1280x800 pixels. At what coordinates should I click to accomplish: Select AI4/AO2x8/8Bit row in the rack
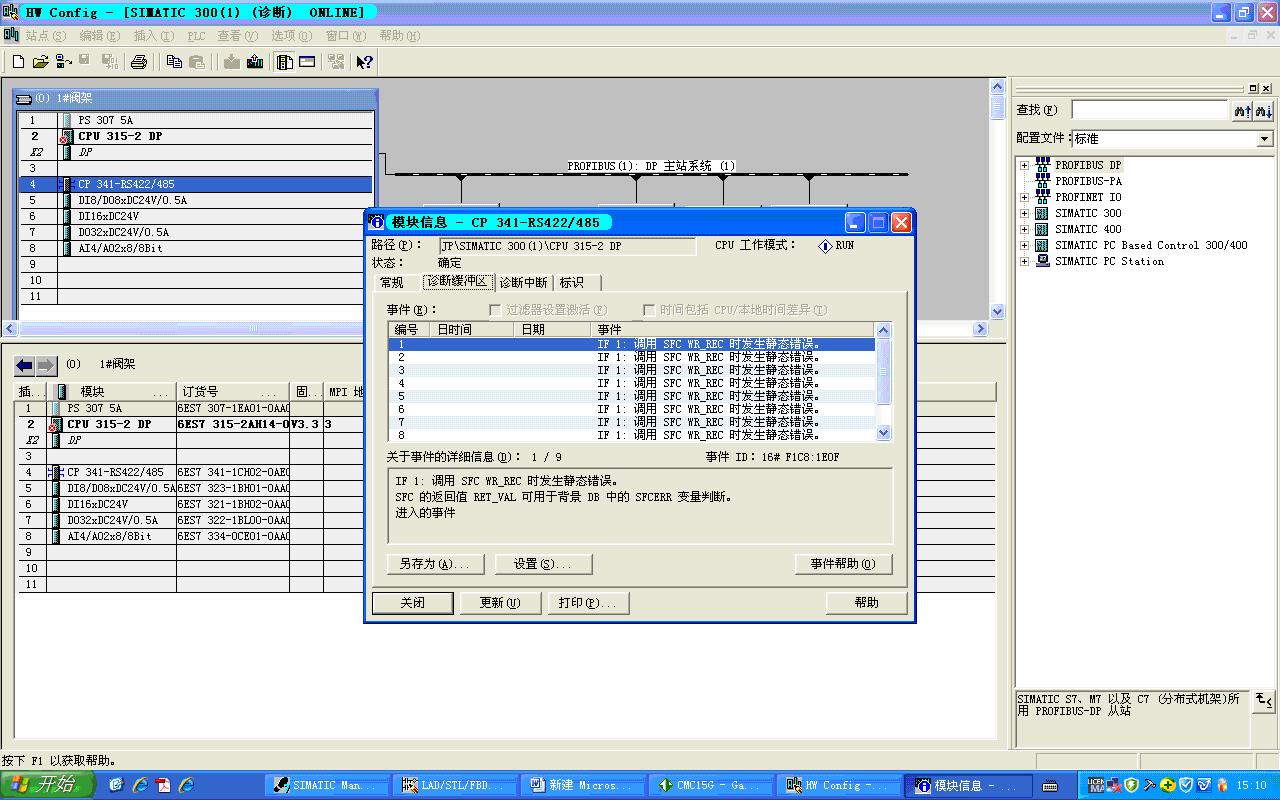coord(196,248)
